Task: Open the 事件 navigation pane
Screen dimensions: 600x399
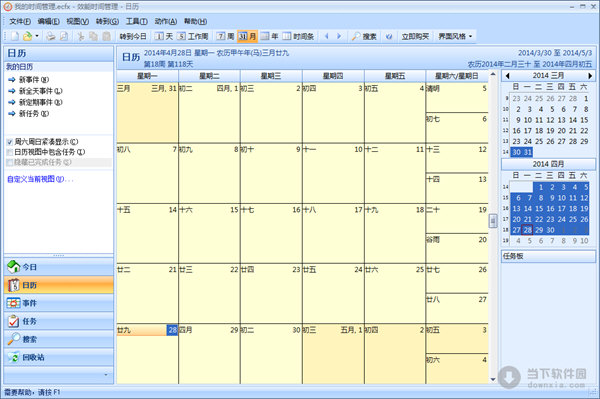Action: coord(59,303)
